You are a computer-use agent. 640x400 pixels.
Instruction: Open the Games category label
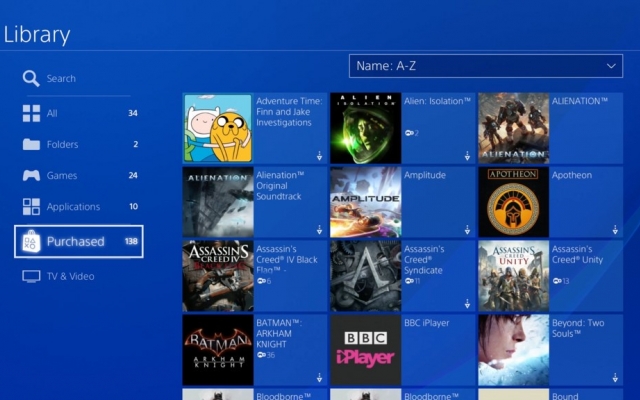click(x=62, y=176)
